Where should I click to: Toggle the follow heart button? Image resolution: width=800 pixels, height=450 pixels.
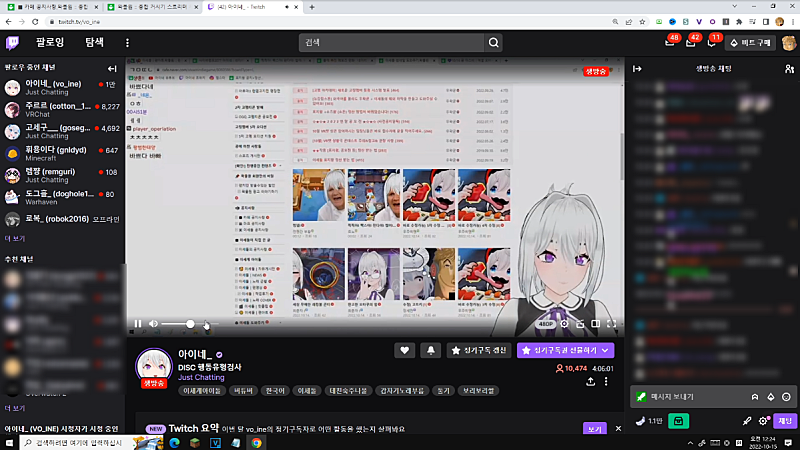404,350
